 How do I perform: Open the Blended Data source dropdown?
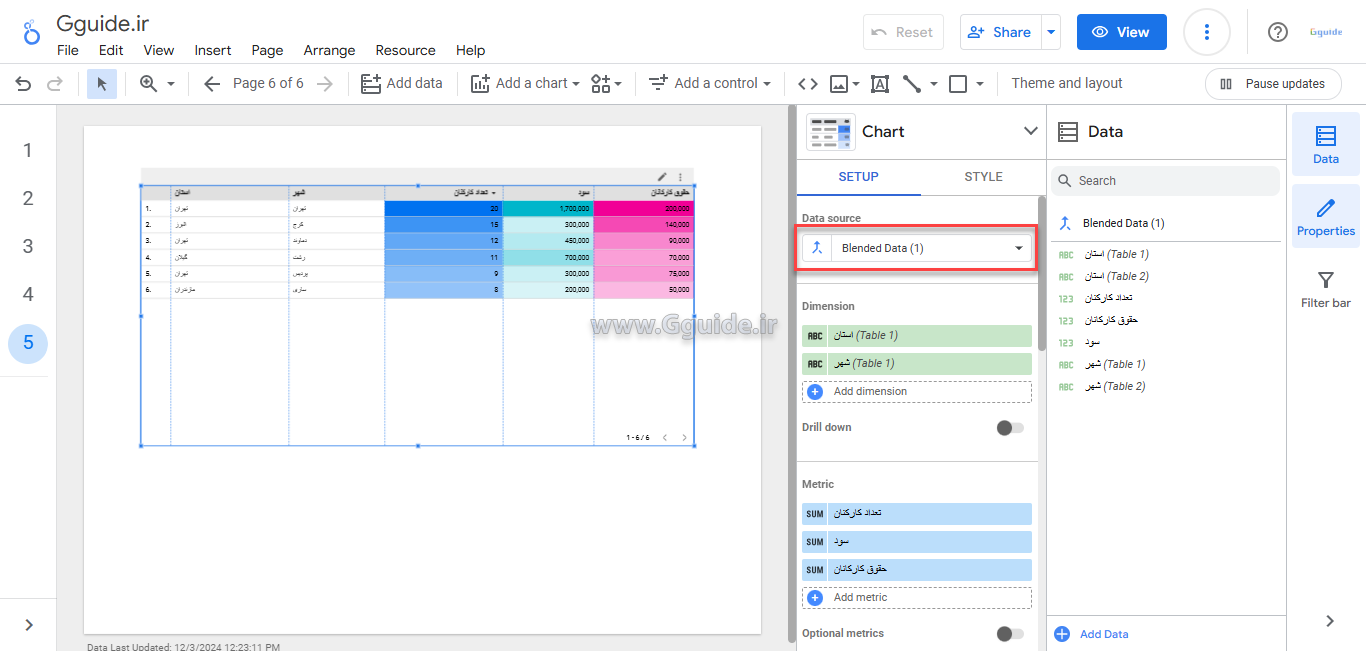(x=917, y=248)
